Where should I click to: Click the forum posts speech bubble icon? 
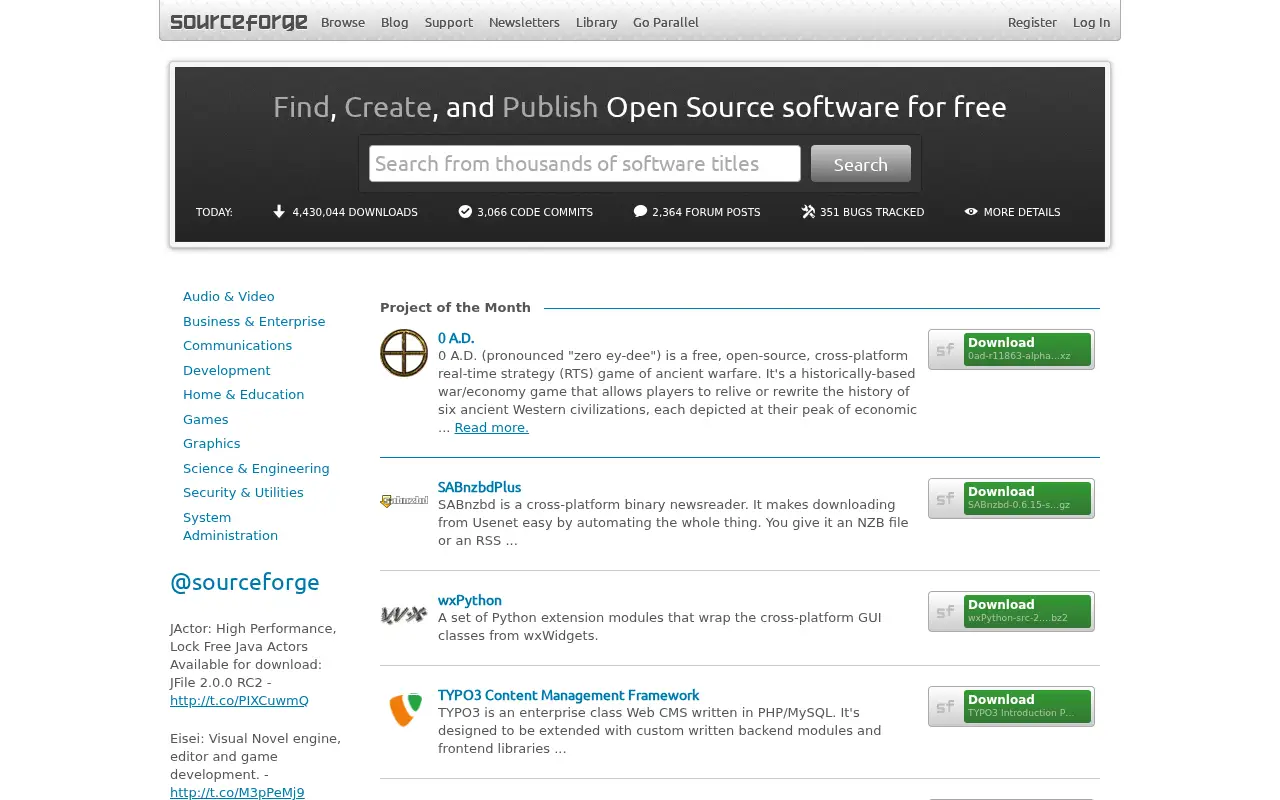640,212
